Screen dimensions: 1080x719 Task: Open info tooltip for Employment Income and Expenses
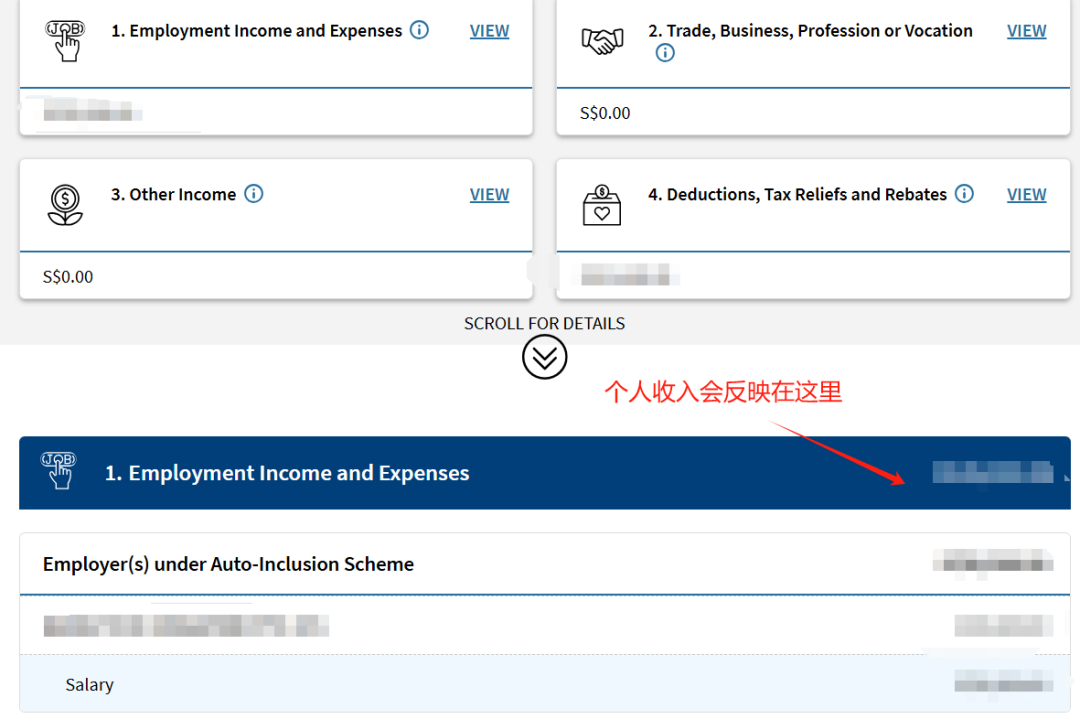[420, 30]
